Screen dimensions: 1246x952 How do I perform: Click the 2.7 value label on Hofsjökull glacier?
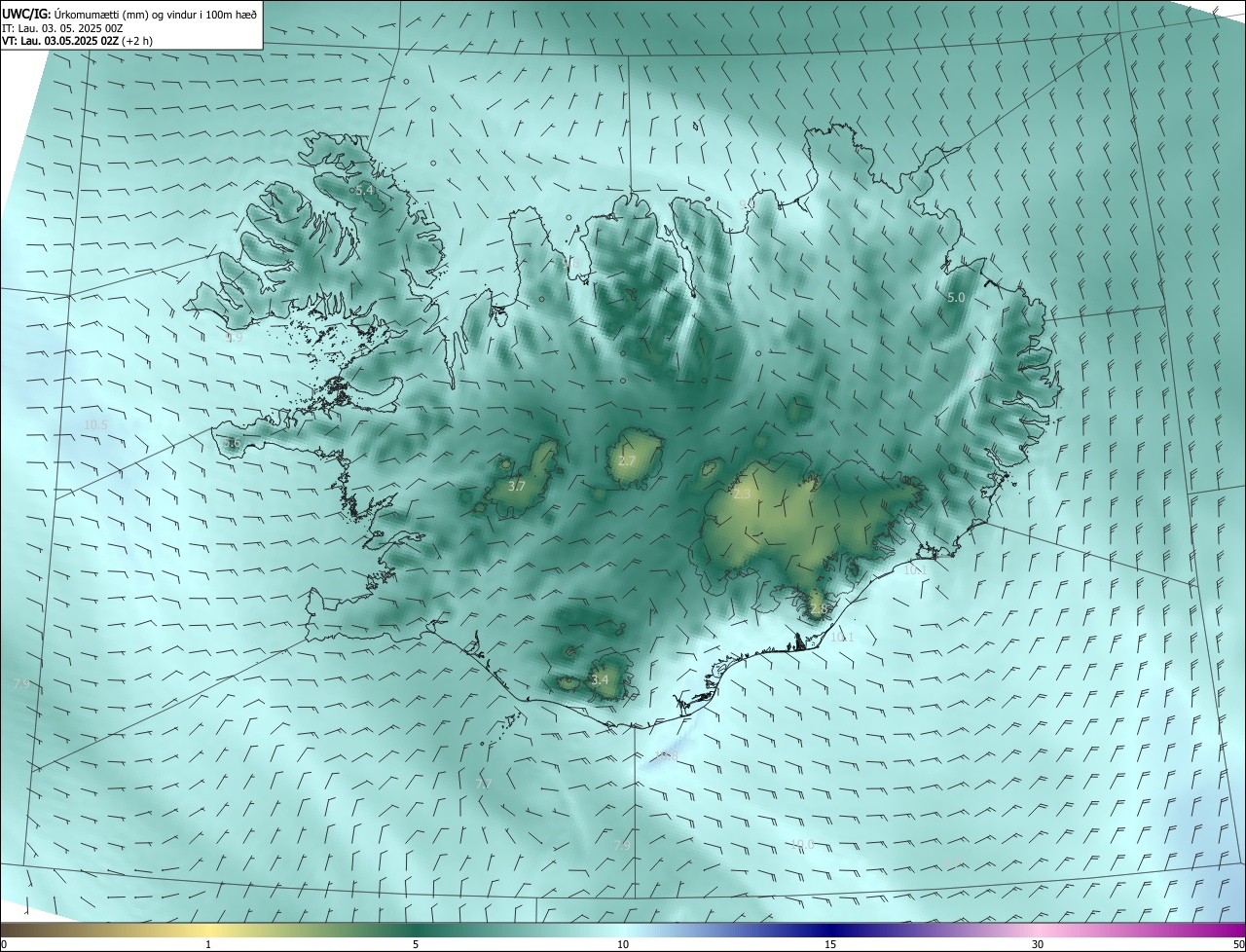point(627,460)
